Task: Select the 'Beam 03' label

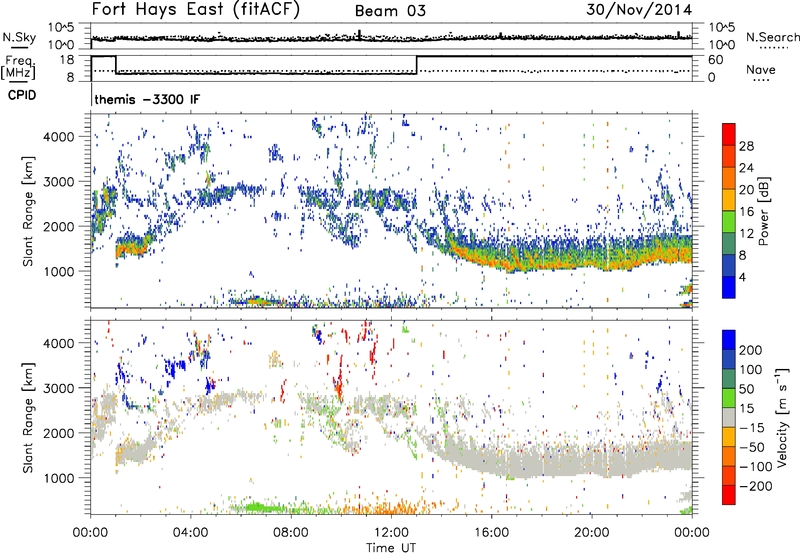Action: point(390,11)
